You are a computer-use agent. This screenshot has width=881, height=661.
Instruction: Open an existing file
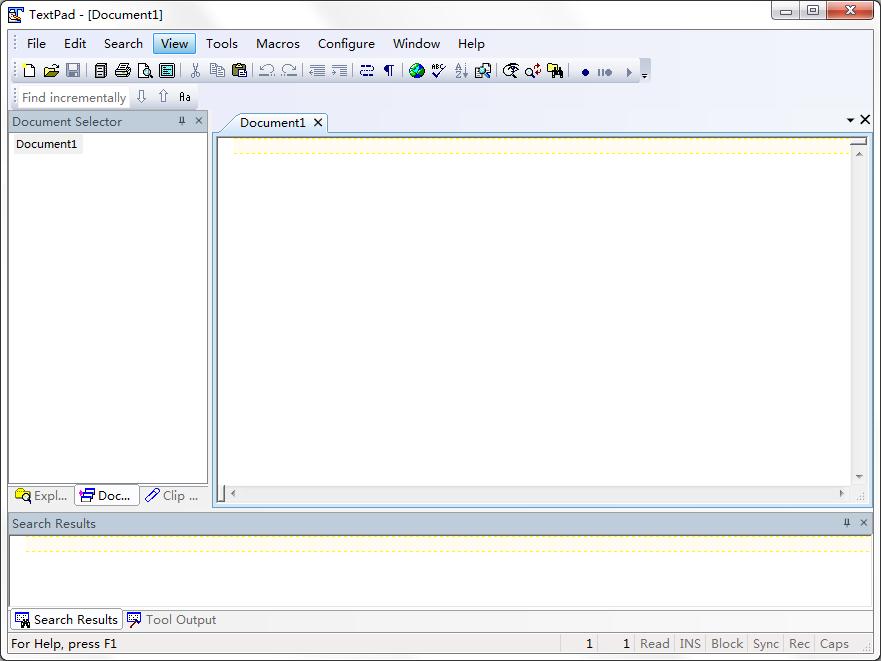coord(51,70)
